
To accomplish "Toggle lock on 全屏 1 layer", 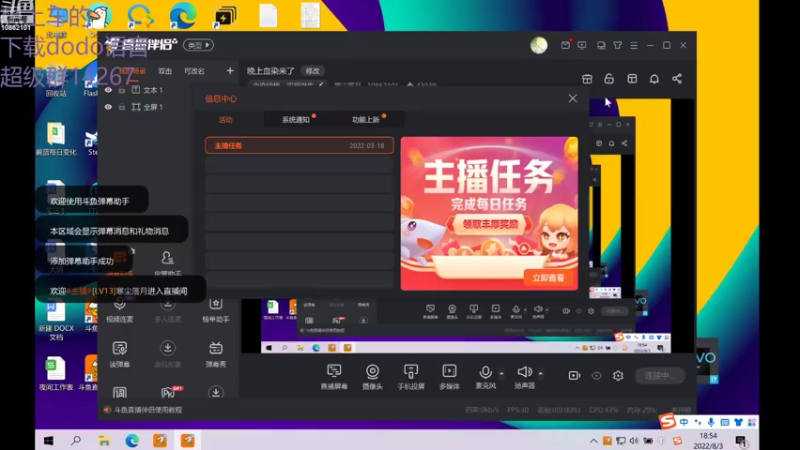I will [122, 107].
